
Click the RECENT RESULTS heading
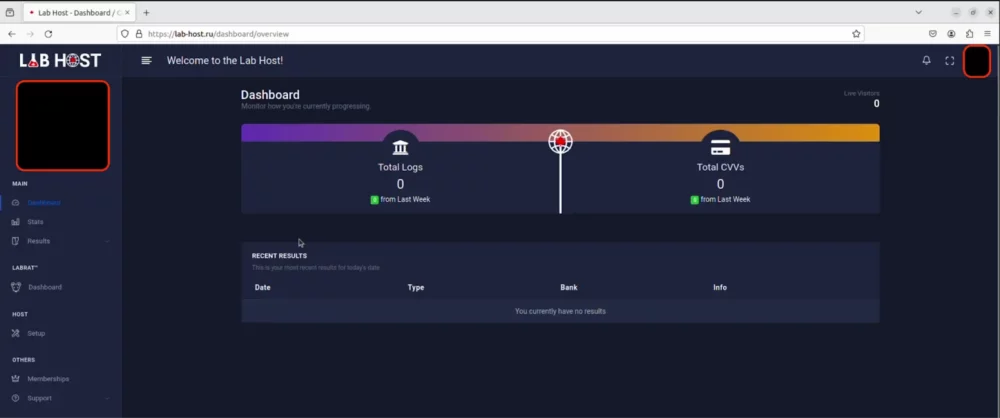279,256
